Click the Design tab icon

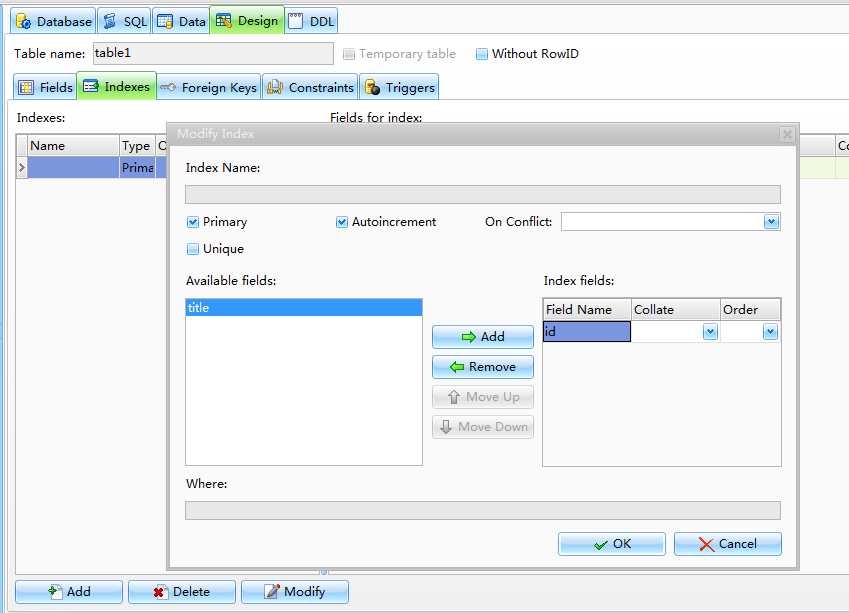point(223,21)
